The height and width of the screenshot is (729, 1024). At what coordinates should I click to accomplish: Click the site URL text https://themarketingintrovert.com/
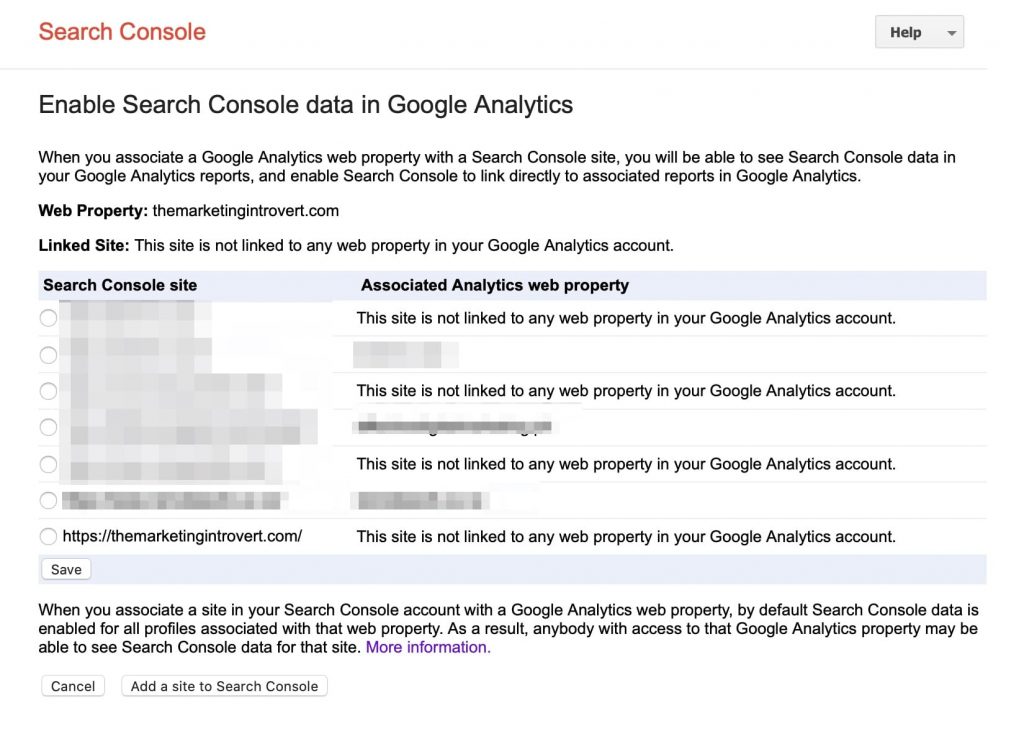click(x=182, y=536)
